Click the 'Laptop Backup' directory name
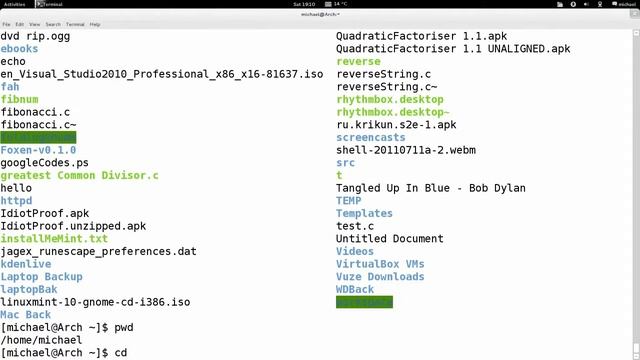 (x=41, y=277)
